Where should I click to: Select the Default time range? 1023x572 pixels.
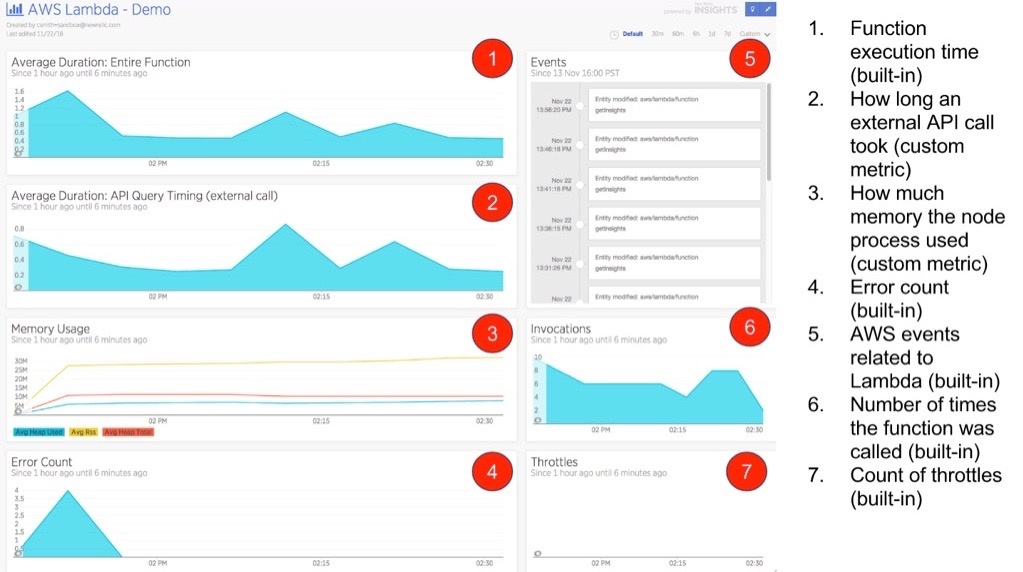(632, 34)
